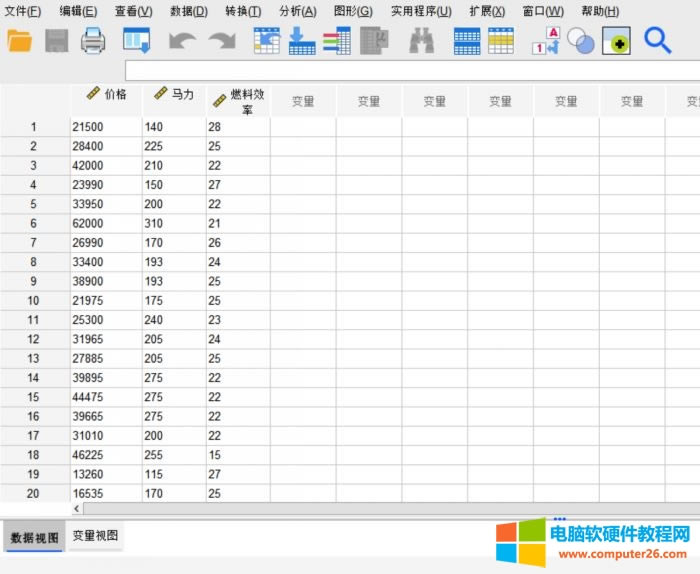
Task: Click price cell 26990 in row 7
Action: [x=106, y=242]
